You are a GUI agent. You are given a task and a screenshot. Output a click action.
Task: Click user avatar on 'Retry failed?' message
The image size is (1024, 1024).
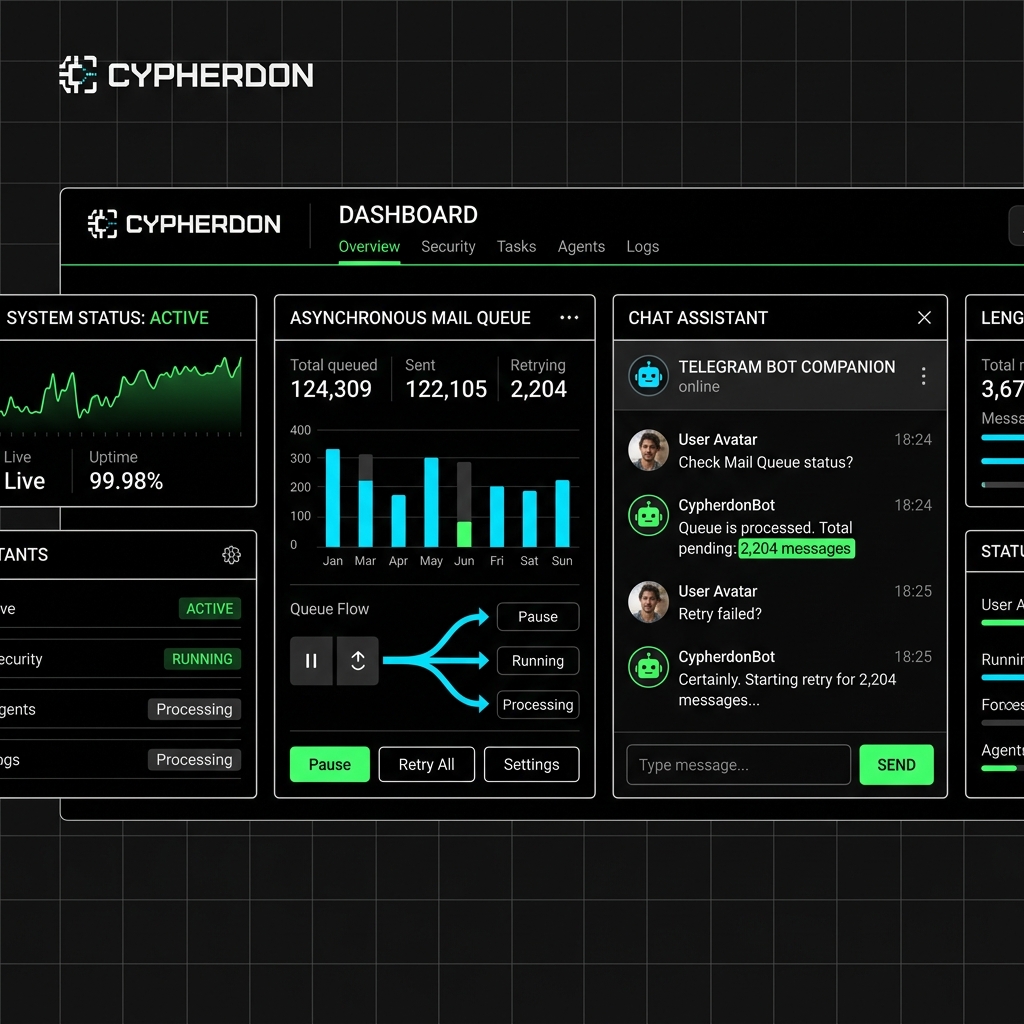point(648,601)
